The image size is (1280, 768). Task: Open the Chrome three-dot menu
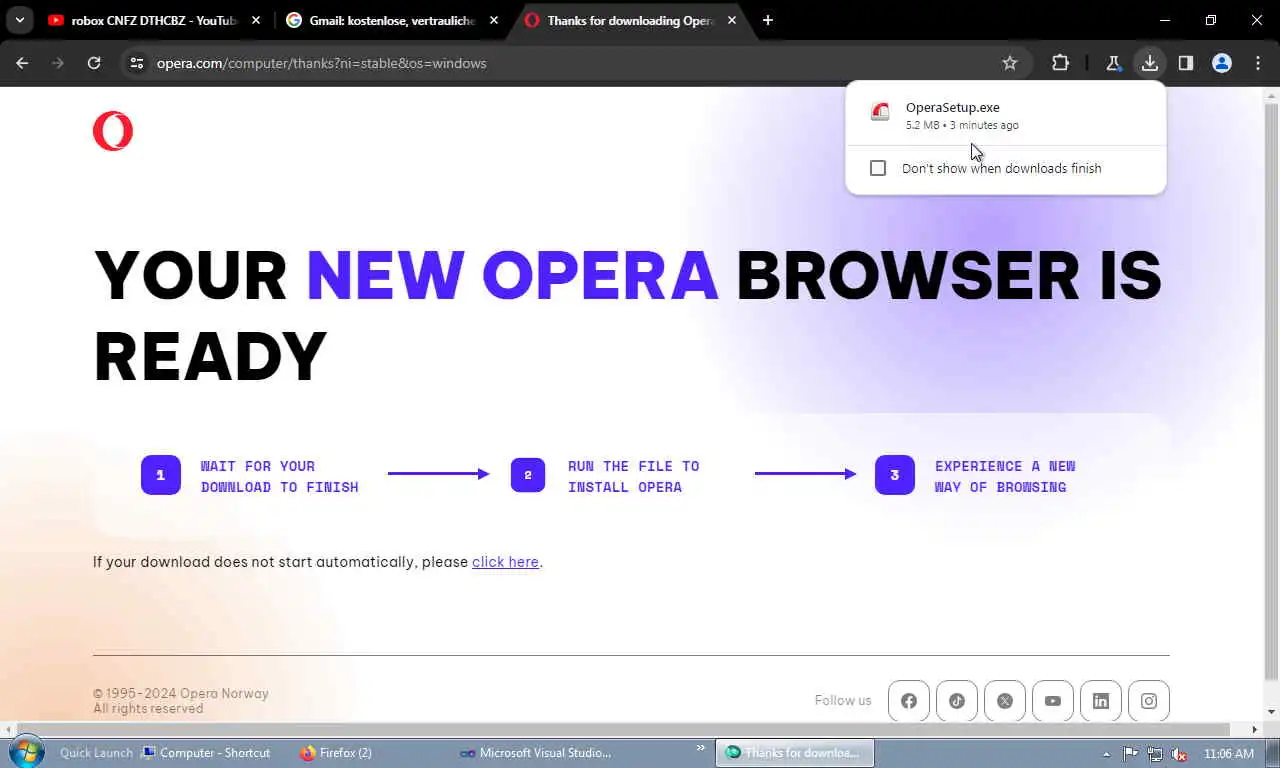tap(1258, 63)
